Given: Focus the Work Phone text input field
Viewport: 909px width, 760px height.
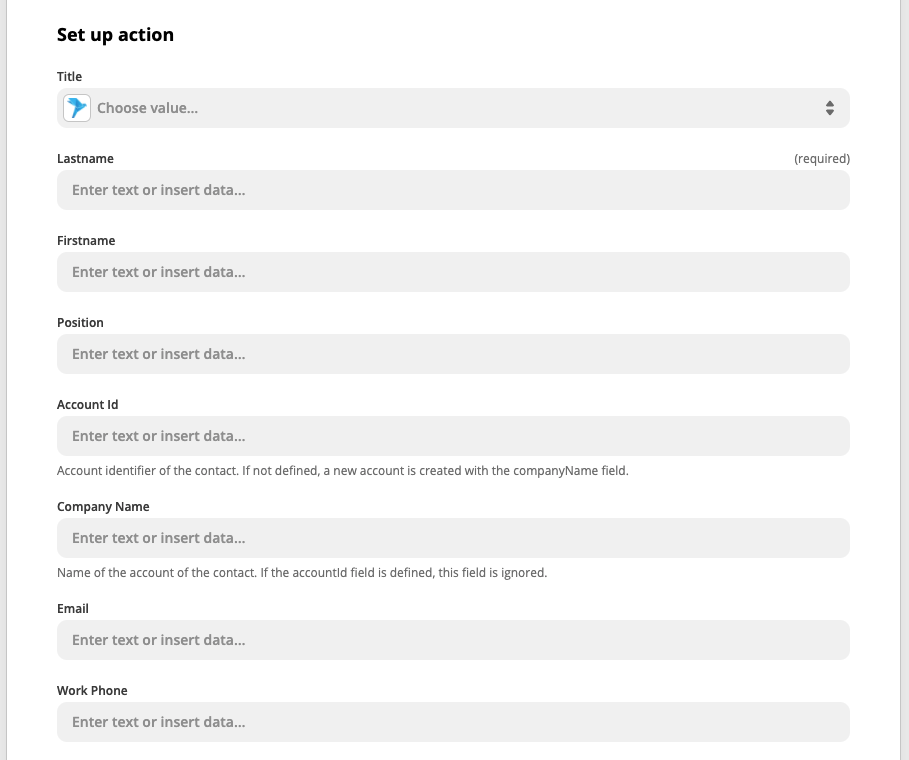Looking at the screenshot, I should (453, 722).
